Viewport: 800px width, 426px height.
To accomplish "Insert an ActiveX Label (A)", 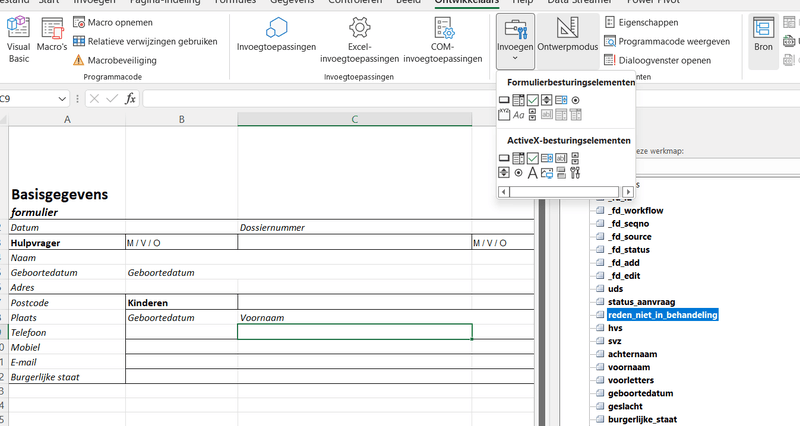I will [x=532, y=173].
